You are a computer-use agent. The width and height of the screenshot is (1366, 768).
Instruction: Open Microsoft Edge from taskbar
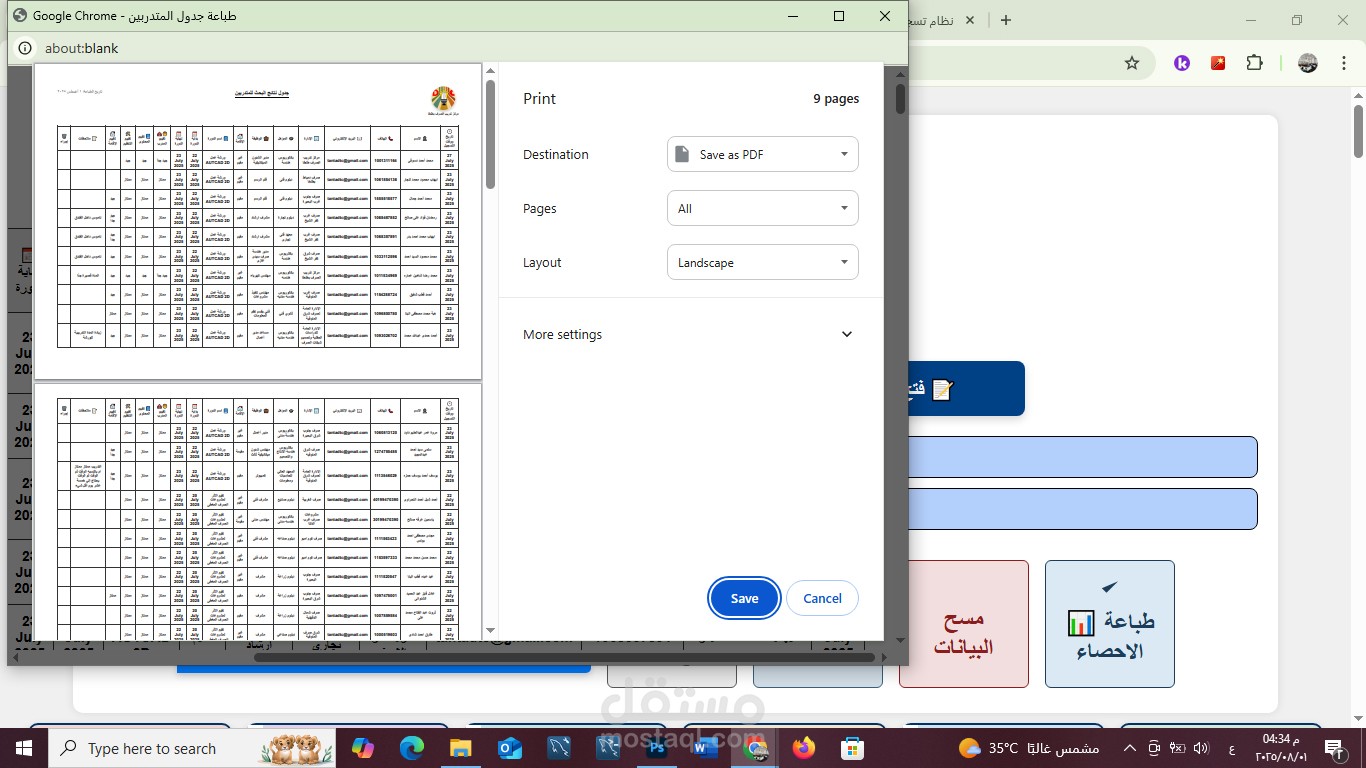point(412,748)
